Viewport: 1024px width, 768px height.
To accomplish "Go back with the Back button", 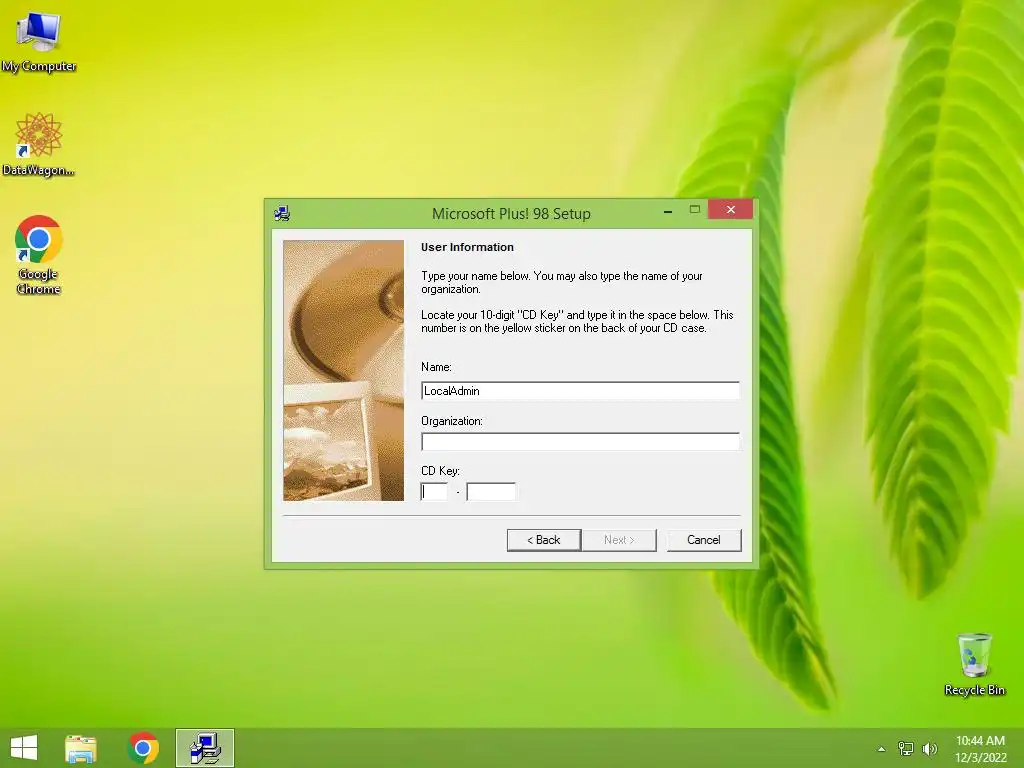I will pyautogui.click(x=544, y=540).
